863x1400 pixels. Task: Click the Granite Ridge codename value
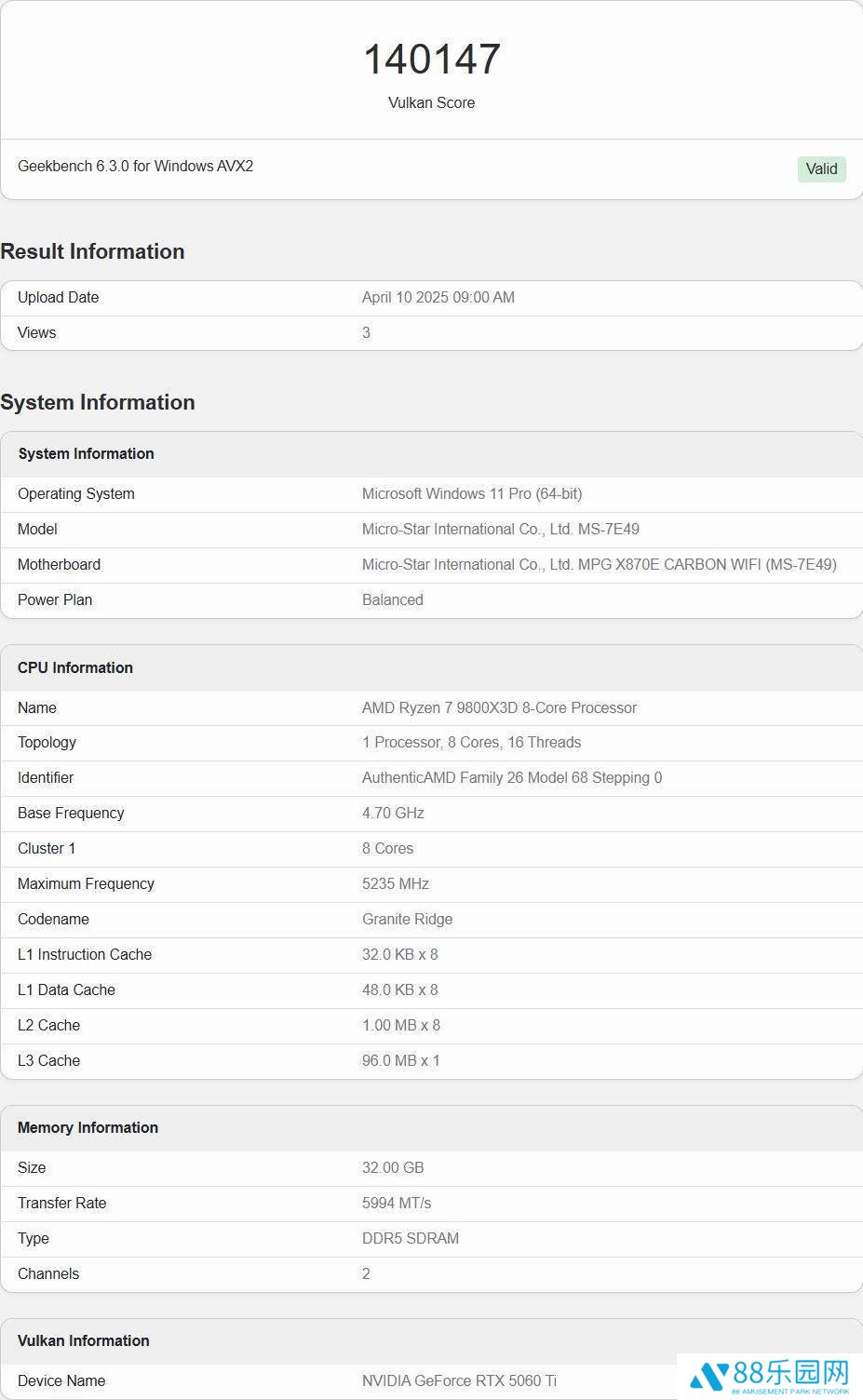coord(407,920)
